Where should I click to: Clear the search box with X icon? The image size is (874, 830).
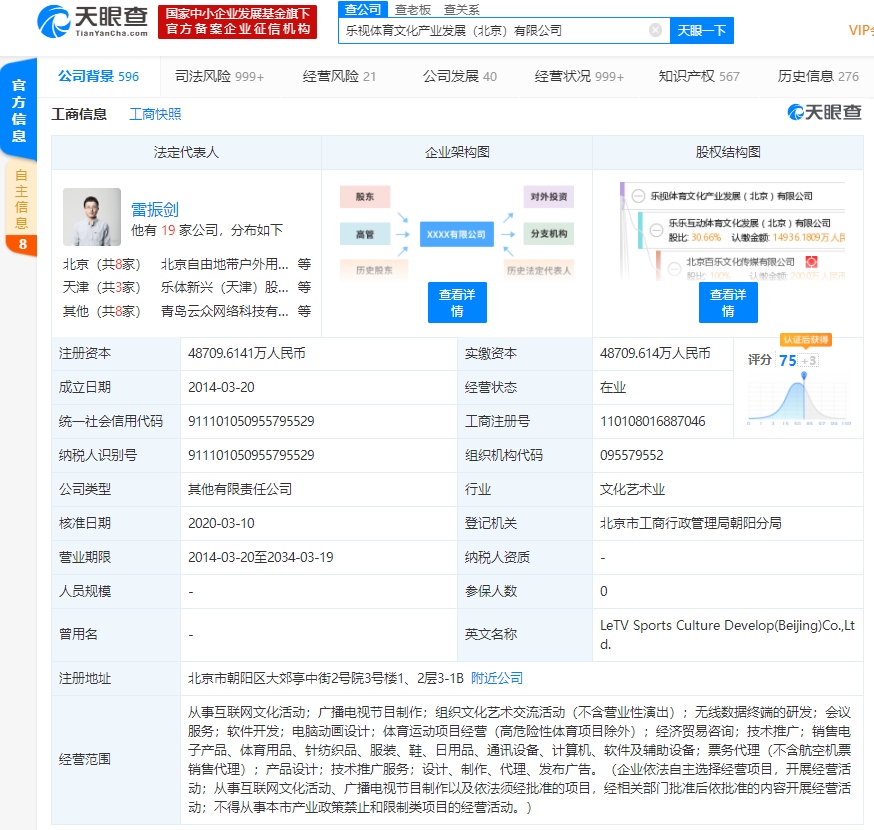655,30
